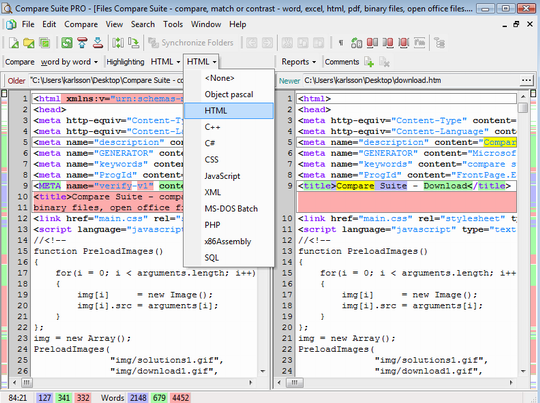
Task: Open the Compare menu
Action: coord(81,24)
